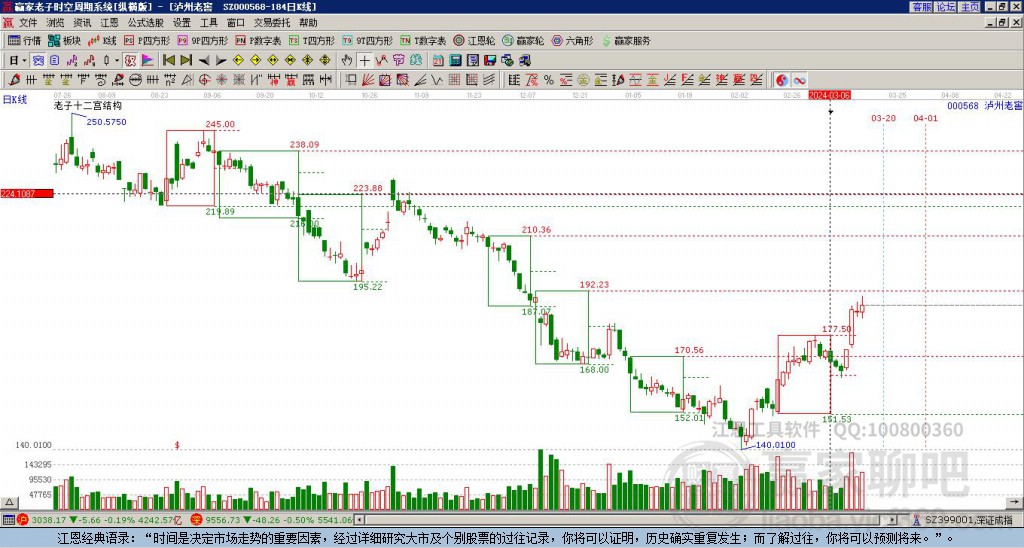Click the save floppy disk icon
This screenshot has height=548, width=1024.
coord(490,61)
